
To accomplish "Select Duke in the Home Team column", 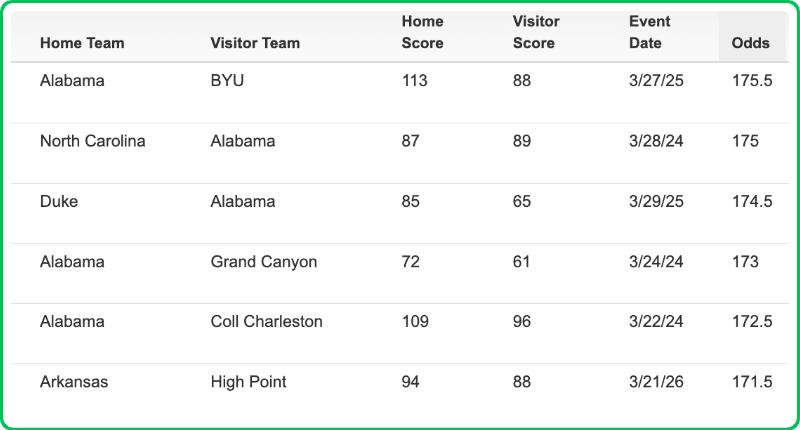I will pos(59,201).
